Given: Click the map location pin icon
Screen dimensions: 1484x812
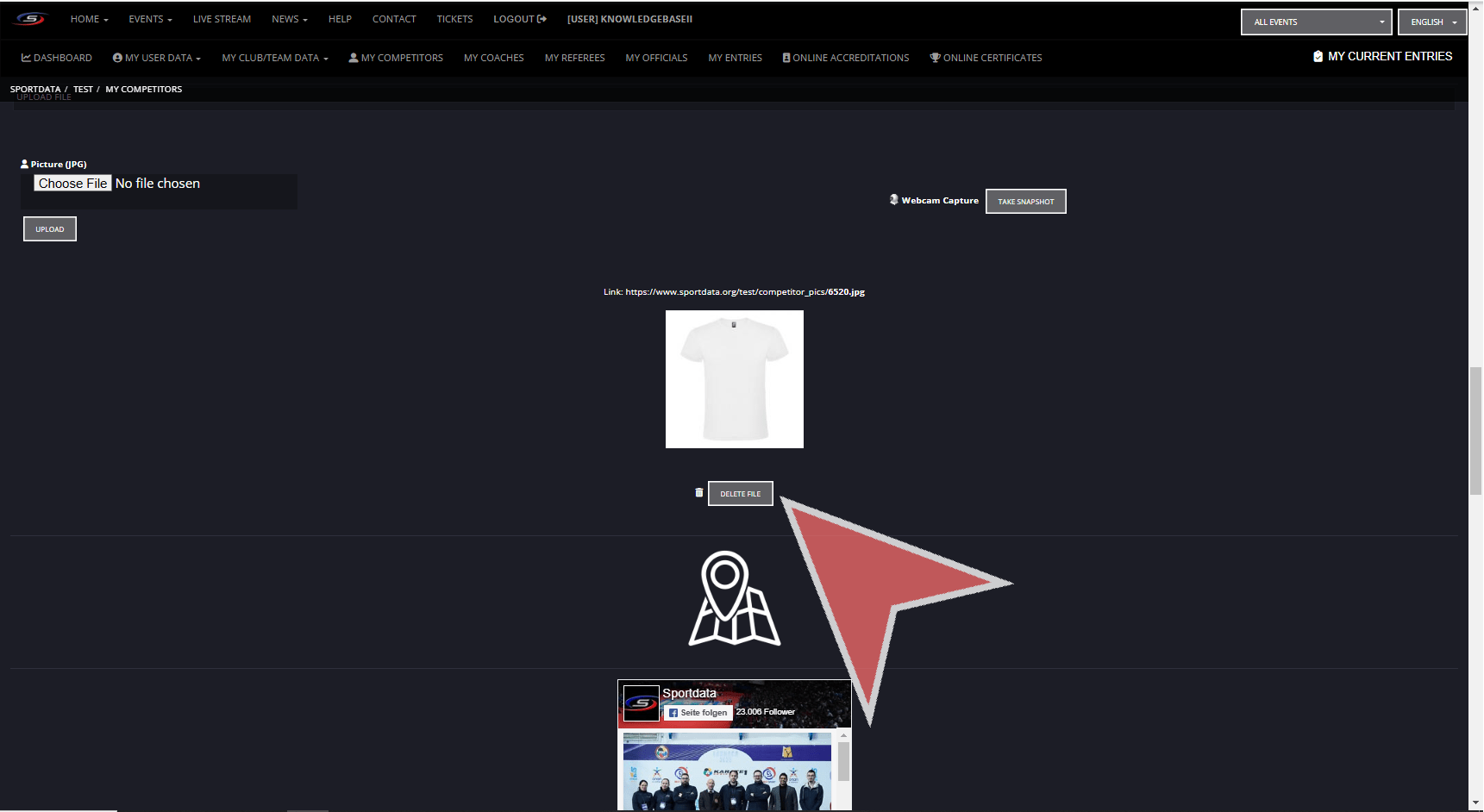Looking at the screenshot, I should pos(734,598).
